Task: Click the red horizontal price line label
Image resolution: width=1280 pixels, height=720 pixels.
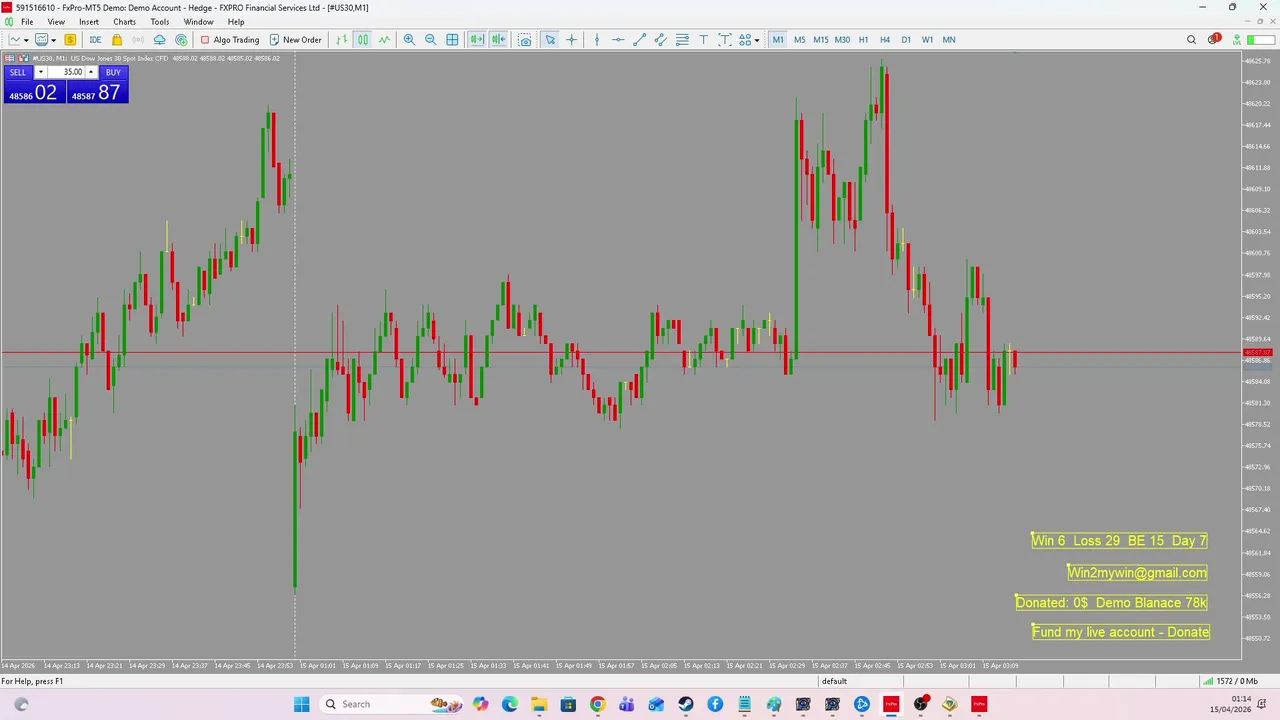Action: pyautogui.click(x=1257, y=353)
